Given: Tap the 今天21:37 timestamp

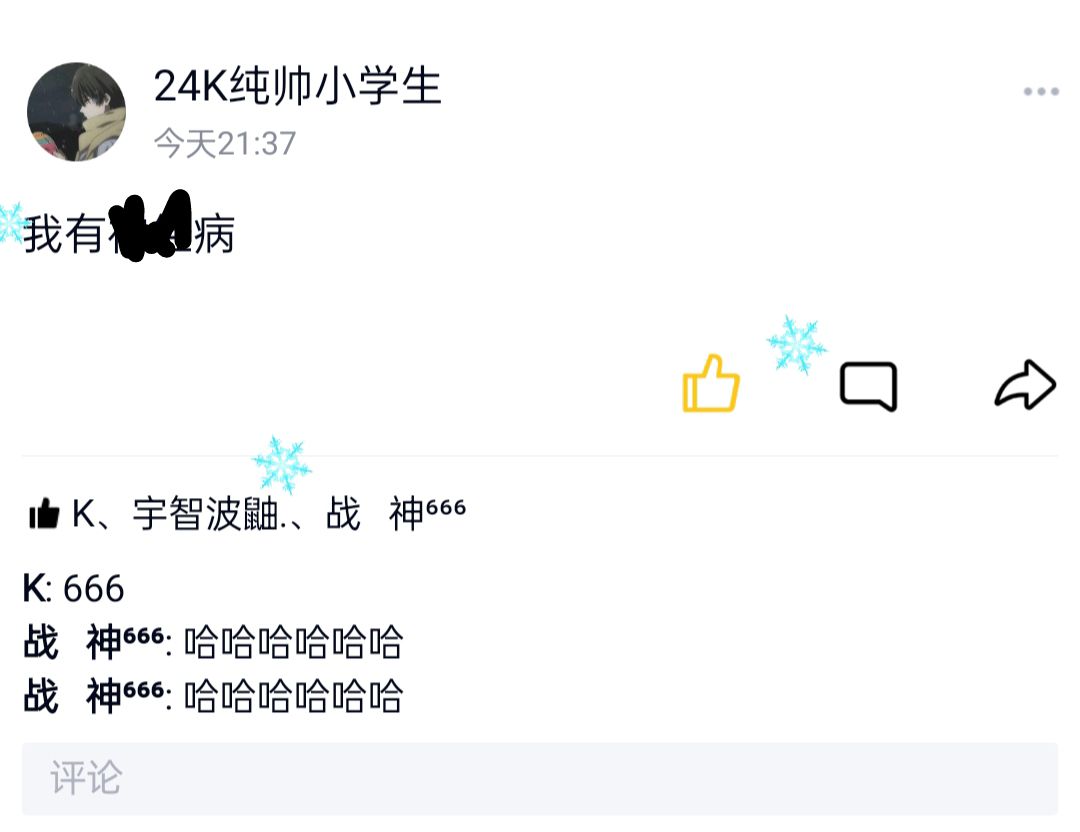Looking at the screenshot, I should pos(225,144).
